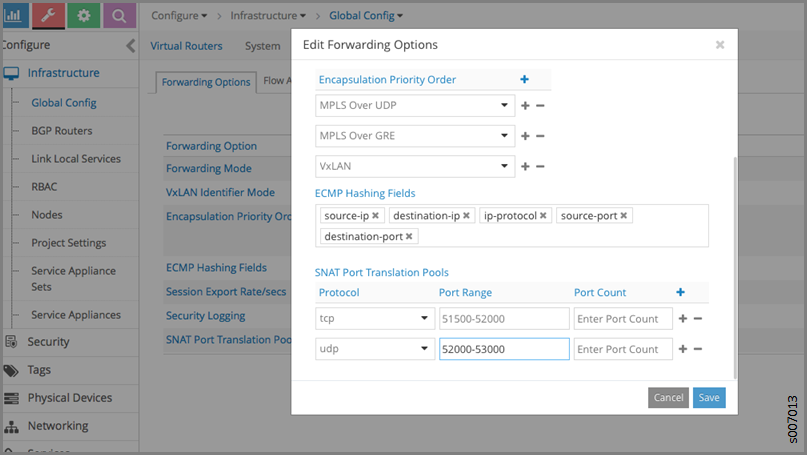Click the magnifier search icon
The height and width of the screenshot is (455, 808).
[119, 15]
